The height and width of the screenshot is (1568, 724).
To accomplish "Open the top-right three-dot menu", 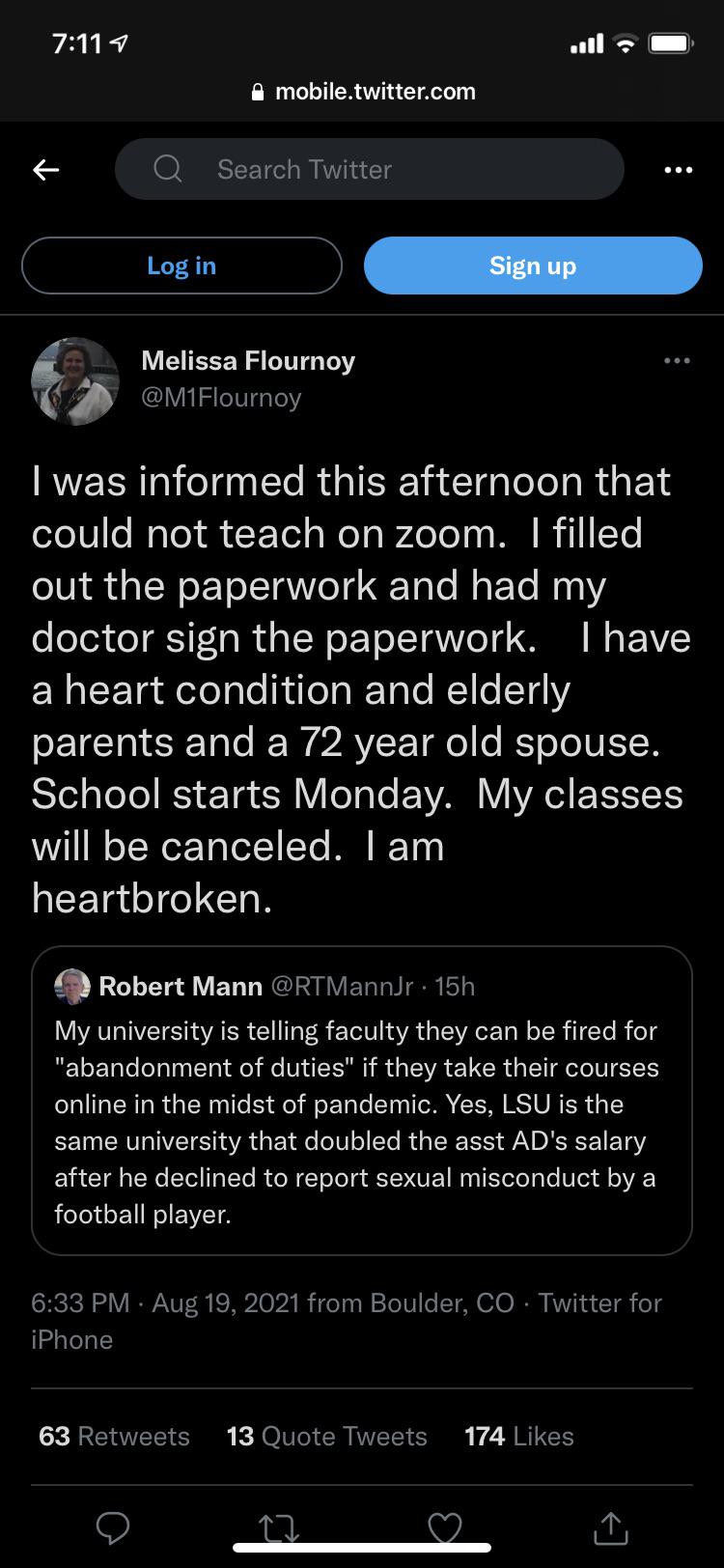I will coord(679,170).
